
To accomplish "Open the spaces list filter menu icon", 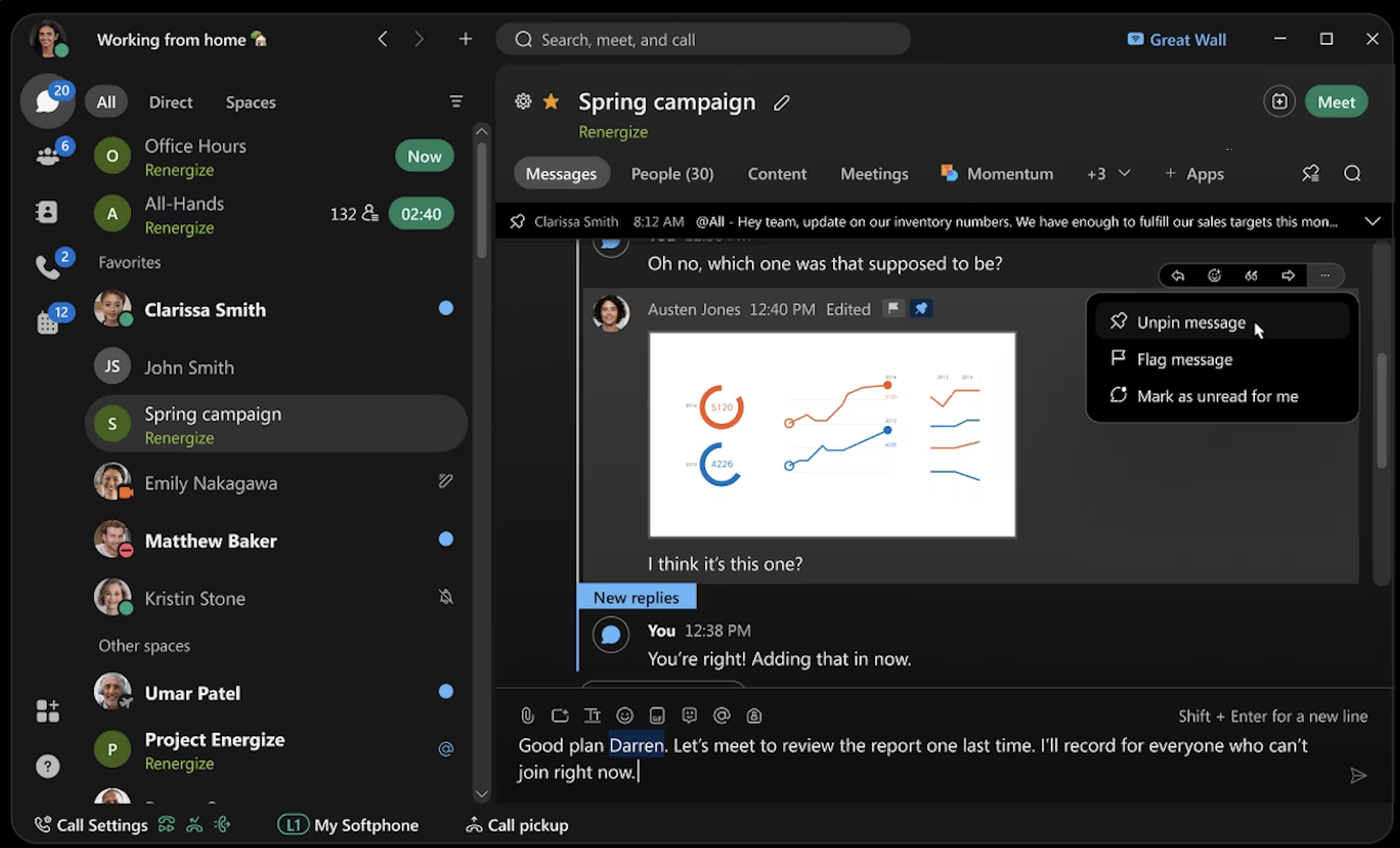I will point(456,102).
